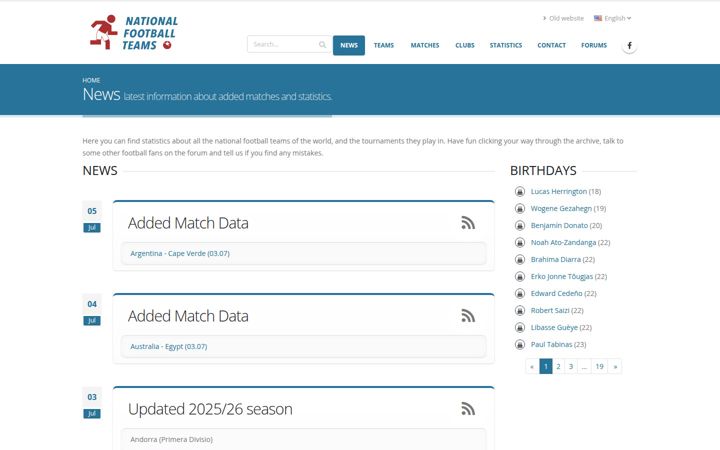Go to birthdays page 19

click(599, 366)
